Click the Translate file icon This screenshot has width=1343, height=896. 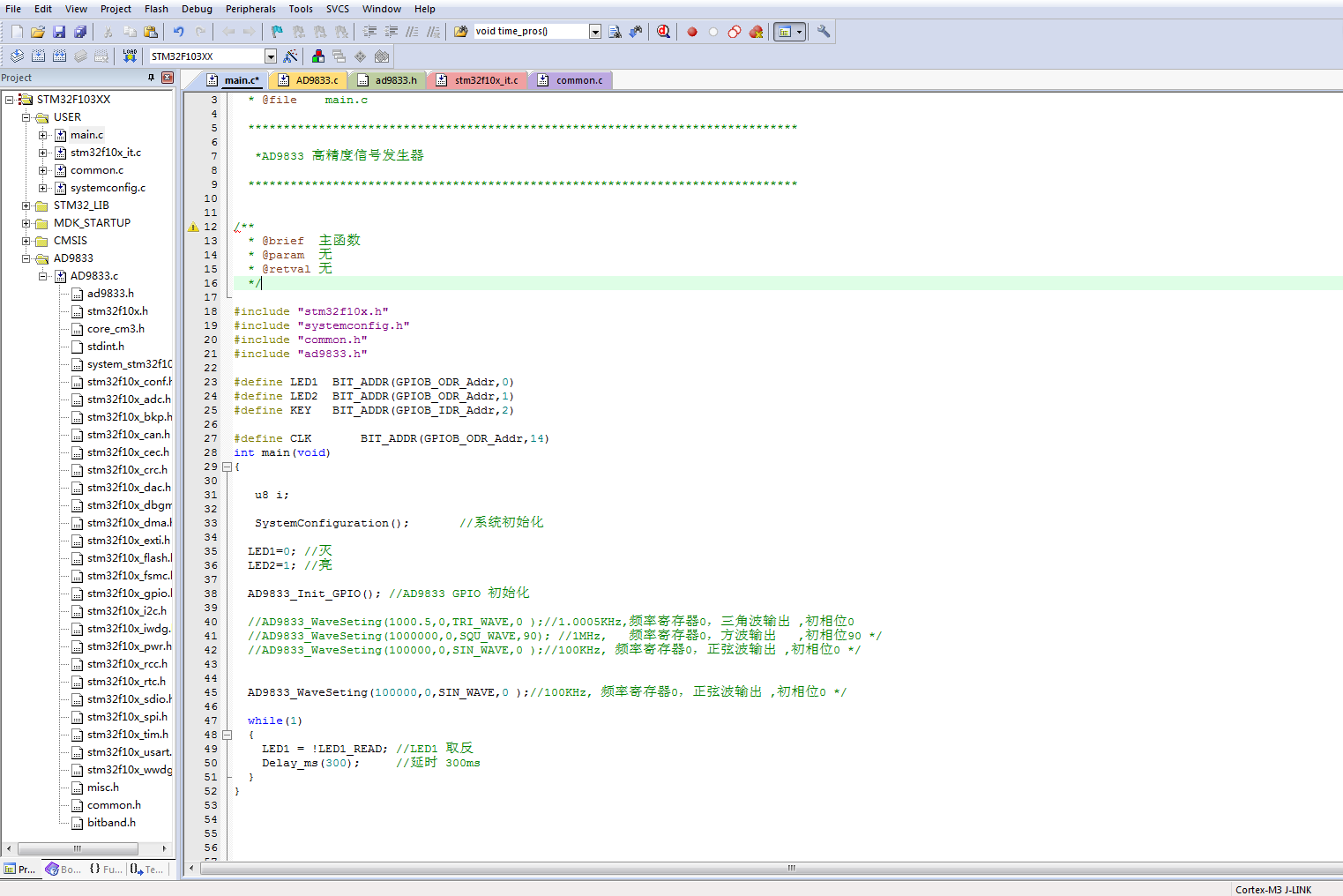click(17, 56)
